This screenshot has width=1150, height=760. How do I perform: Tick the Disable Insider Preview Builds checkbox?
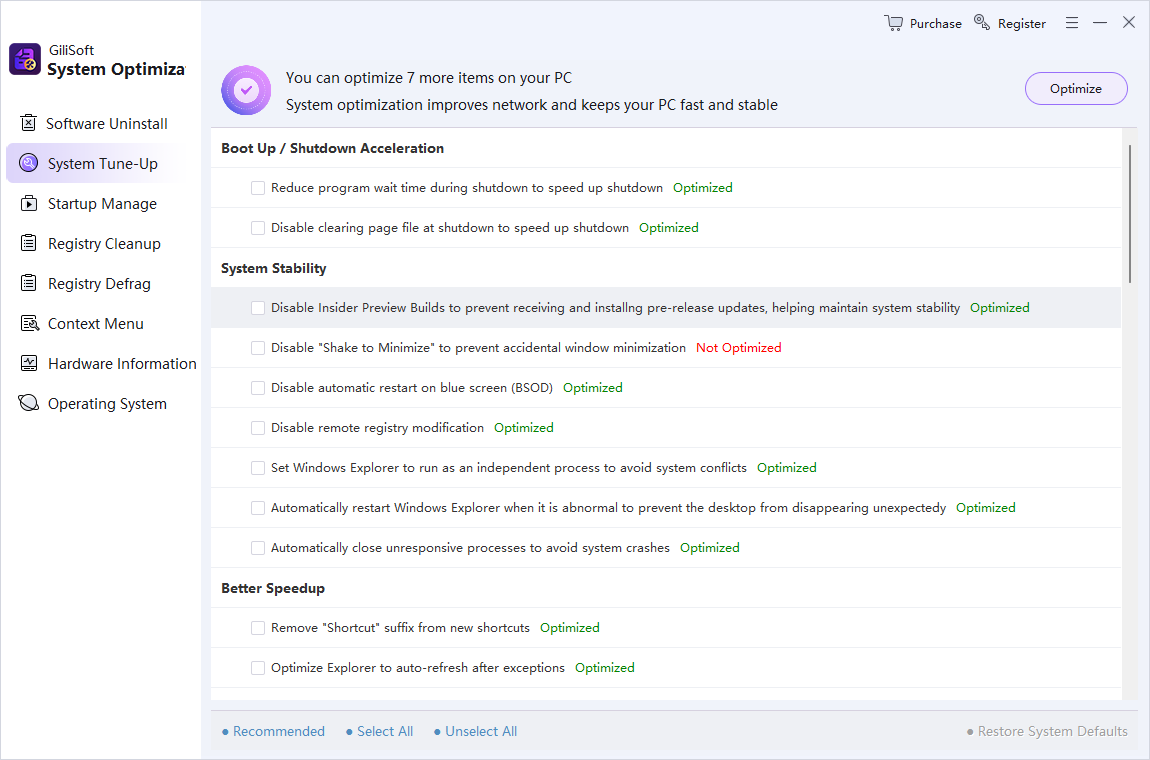258,308
